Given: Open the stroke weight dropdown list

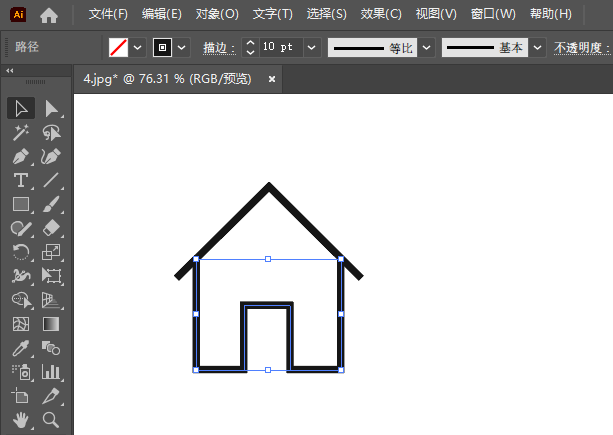Looking at the screenshot, I should tap(312, 48).
